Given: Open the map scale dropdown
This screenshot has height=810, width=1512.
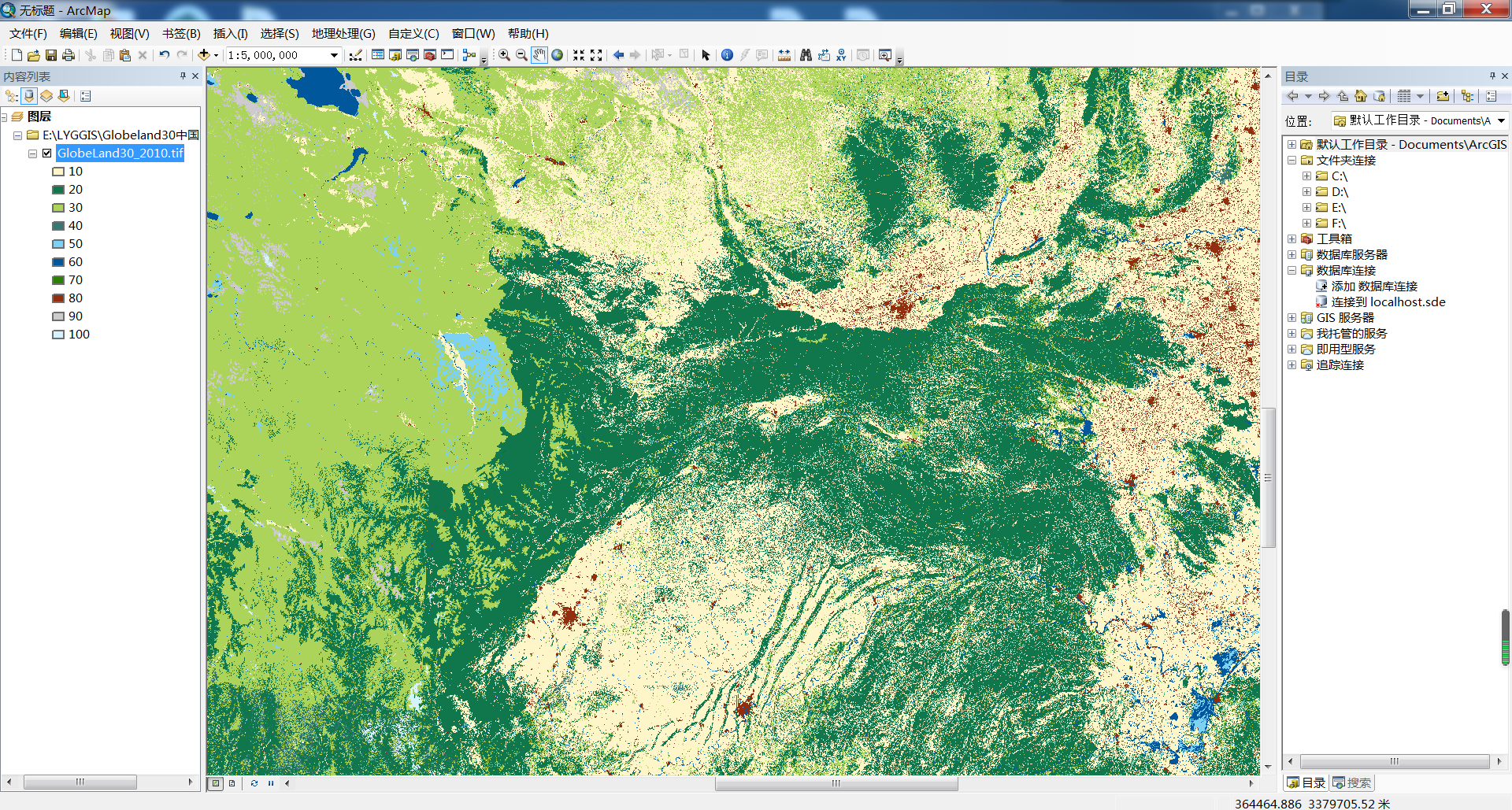Looking at the screenshot, I should tap(334, 55).
